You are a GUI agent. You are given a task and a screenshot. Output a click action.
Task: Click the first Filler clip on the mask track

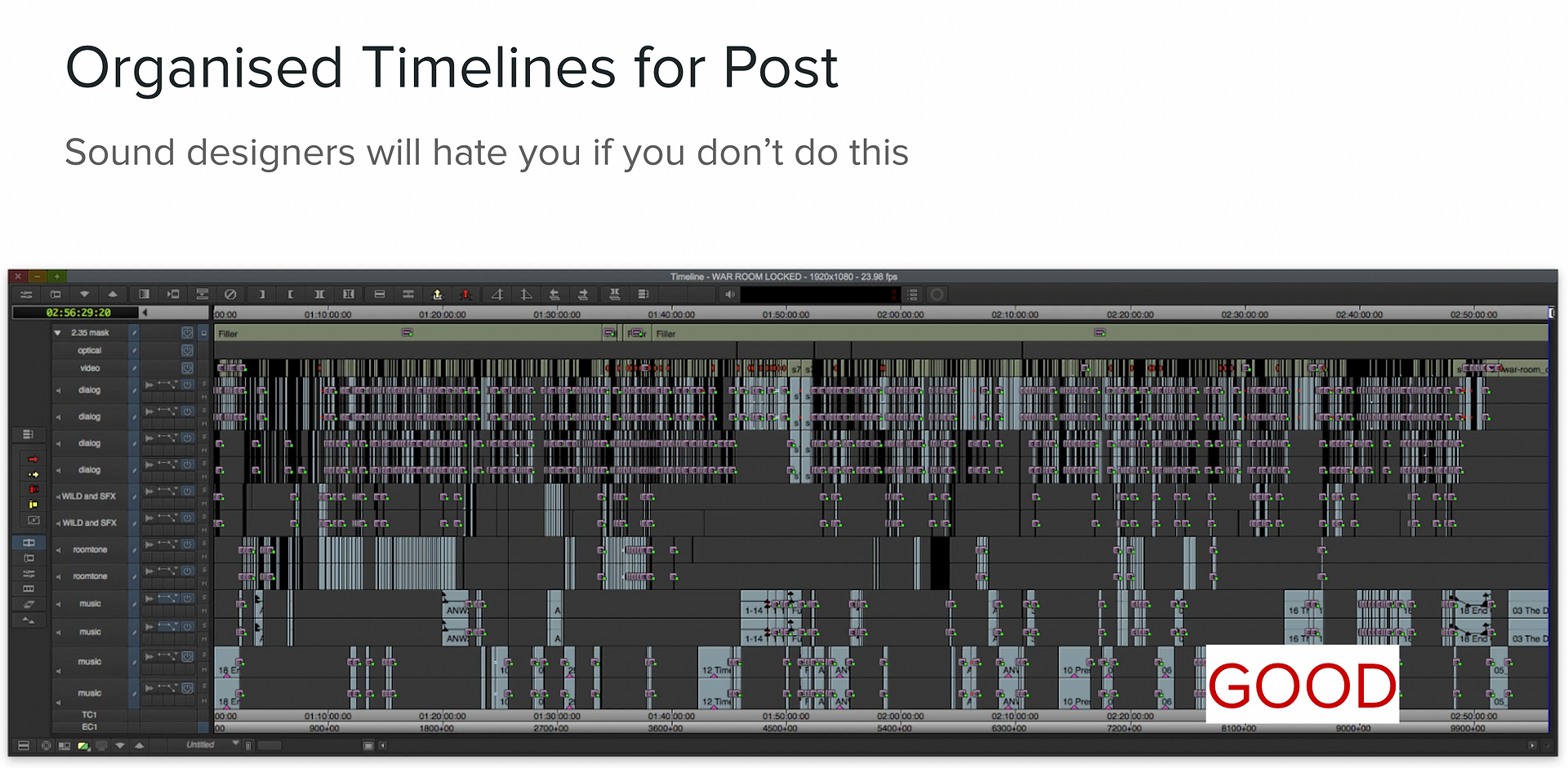coord(408,333)
